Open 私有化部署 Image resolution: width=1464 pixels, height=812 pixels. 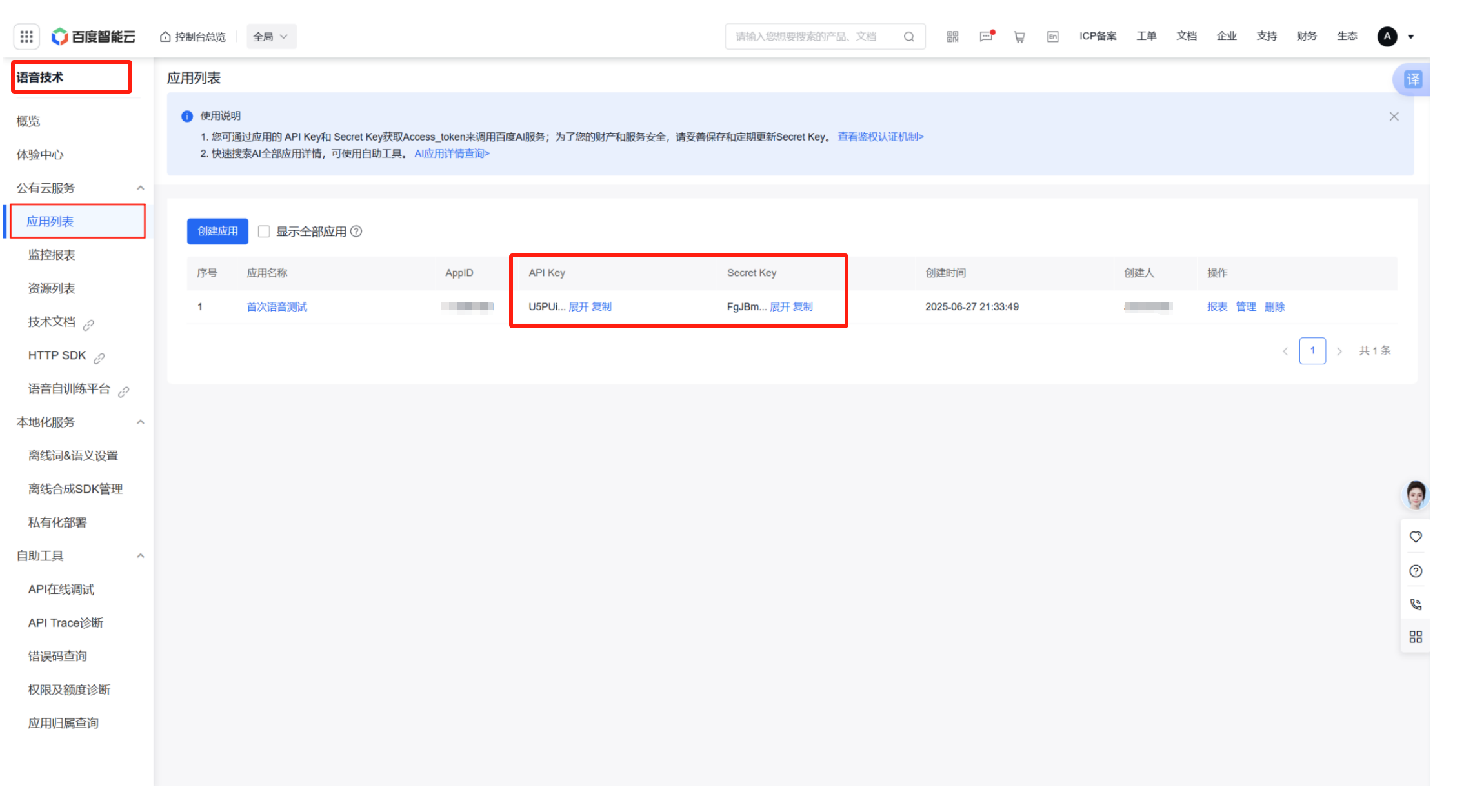point(57,522)
